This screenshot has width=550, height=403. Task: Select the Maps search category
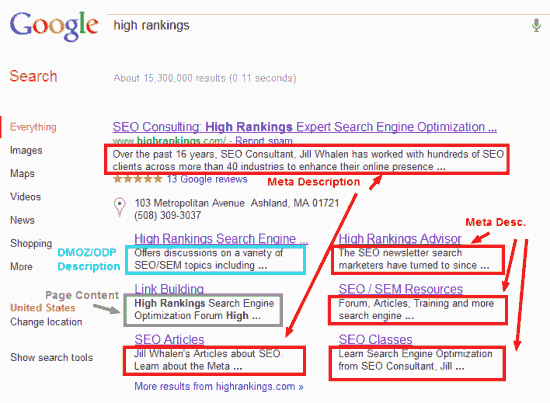tap(22, 173)
